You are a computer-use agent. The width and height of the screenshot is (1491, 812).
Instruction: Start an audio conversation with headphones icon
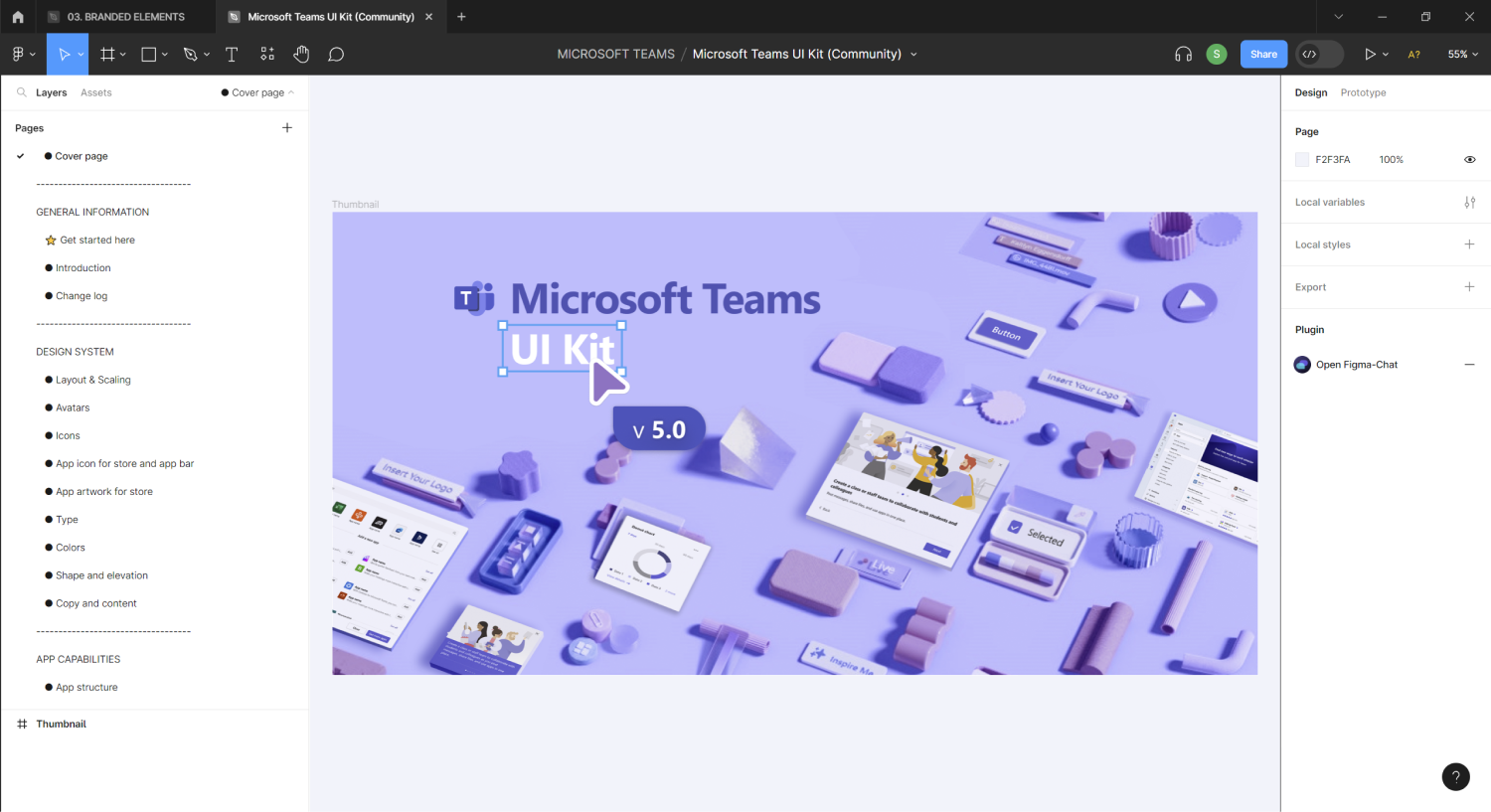[1183, 55]
